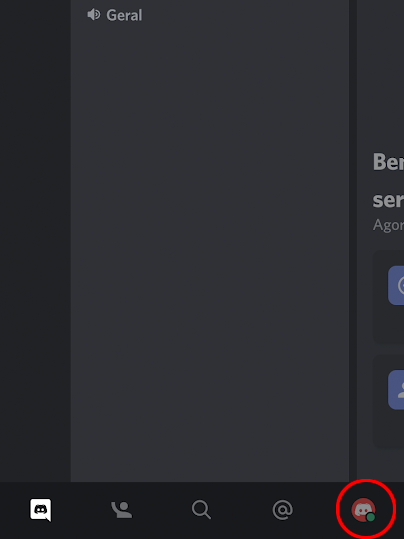Tap the purple icon in the first welcome card

pyautogui.click(x=396, y=285)
